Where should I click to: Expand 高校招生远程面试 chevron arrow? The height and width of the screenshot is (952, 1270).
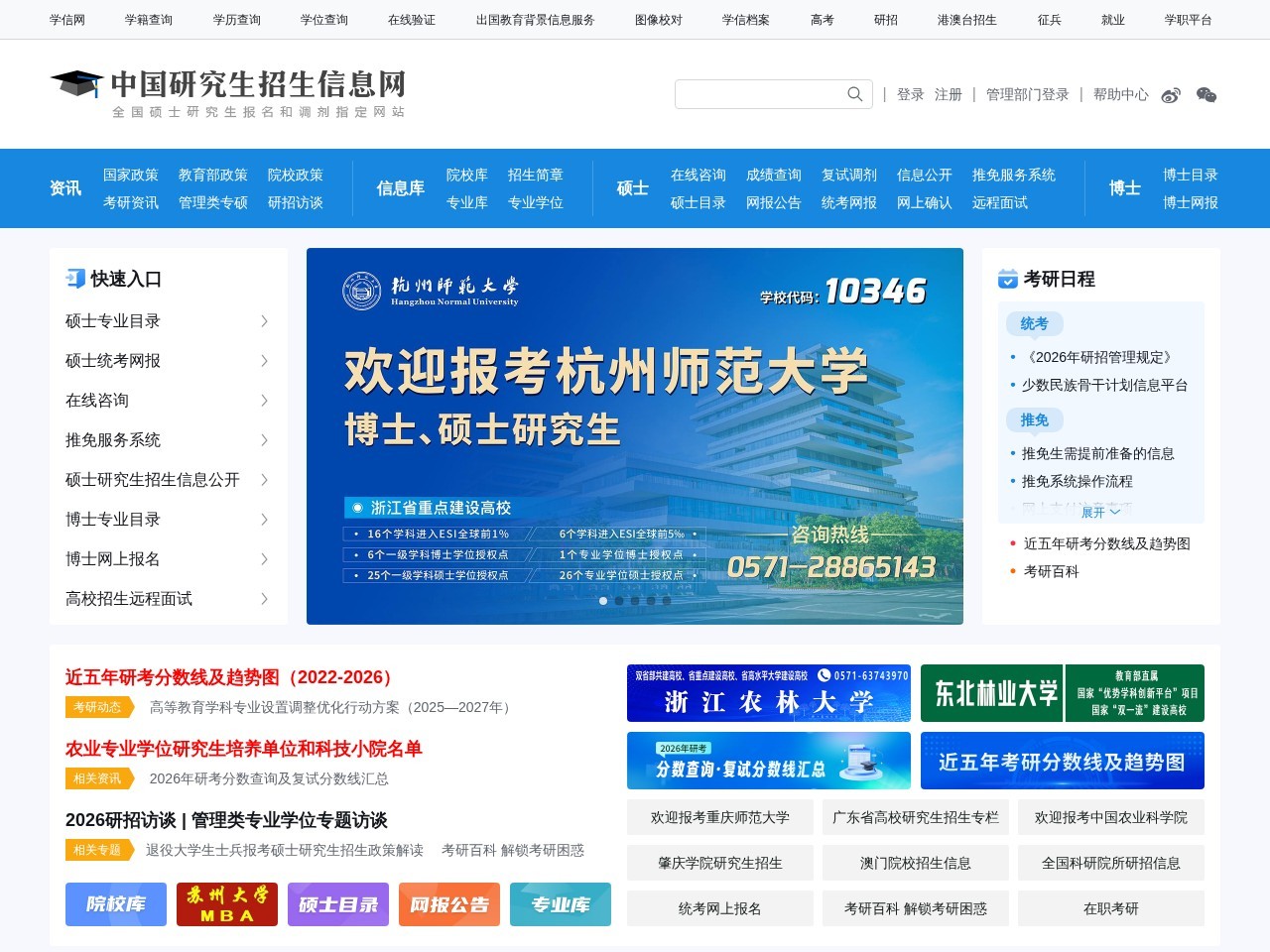click(264, 599)
